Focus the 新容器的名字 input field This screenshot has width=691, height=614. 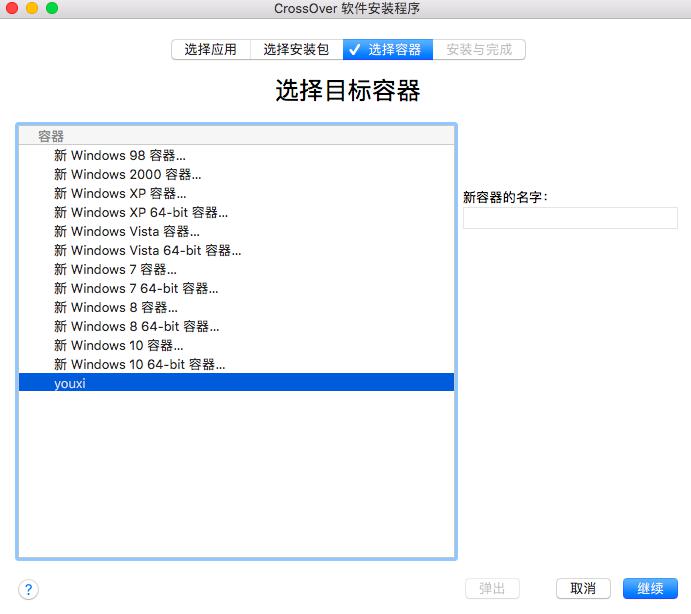point(570,218)
